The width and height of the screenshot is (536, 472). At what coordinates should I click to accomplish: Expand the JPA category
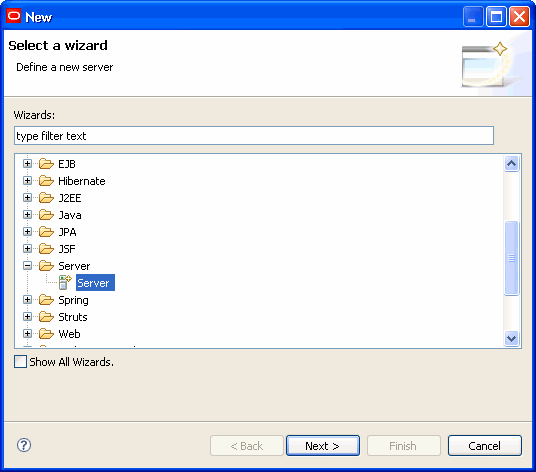(x=27, y=232)
